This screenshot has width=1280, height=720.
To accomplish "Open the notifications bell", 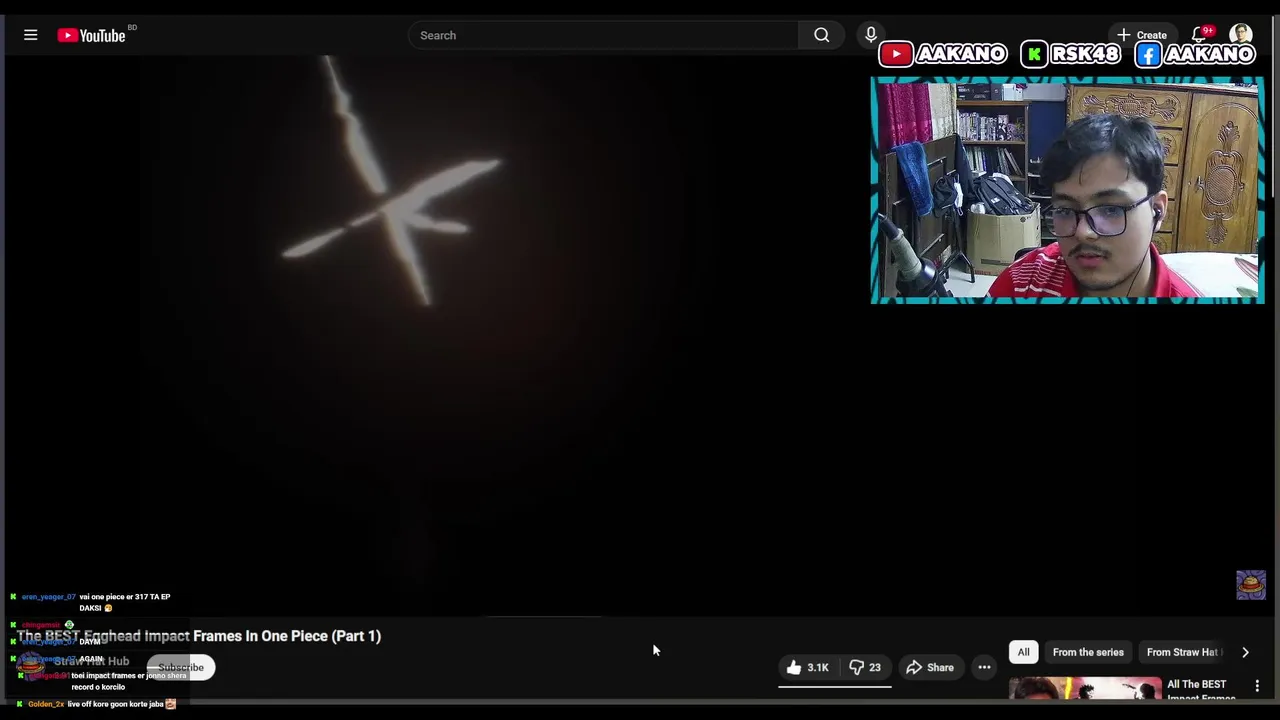I will pos(1200,35).
